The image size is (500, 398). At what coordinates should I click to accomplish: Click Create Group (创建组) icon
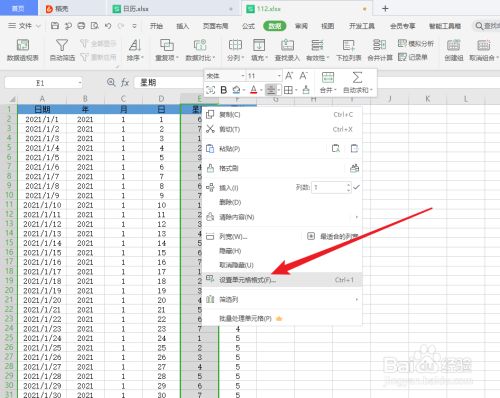(x=454, y=45)
